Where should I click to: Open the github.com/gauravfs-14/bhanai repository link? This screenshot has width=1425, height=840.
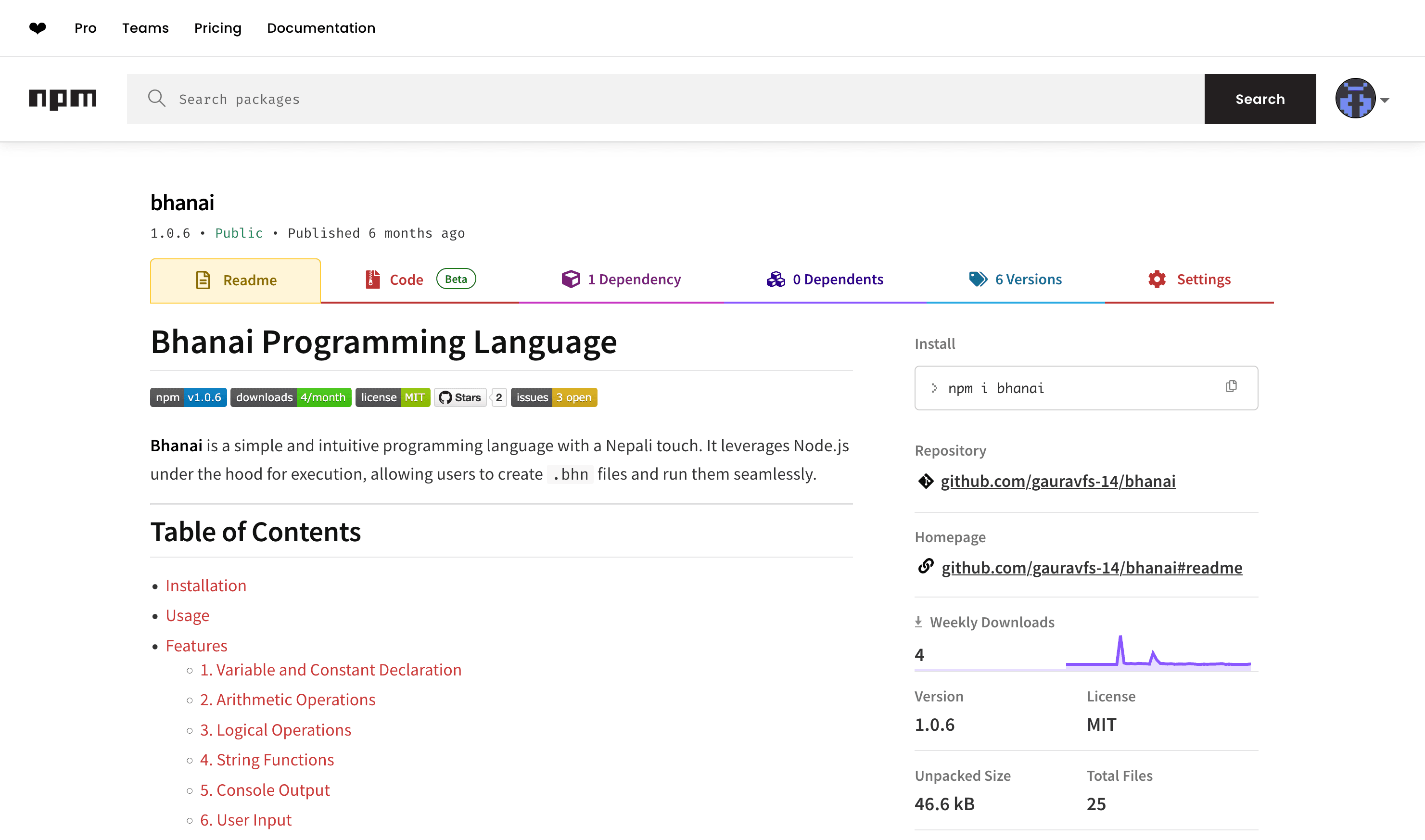coord(1058,481)
